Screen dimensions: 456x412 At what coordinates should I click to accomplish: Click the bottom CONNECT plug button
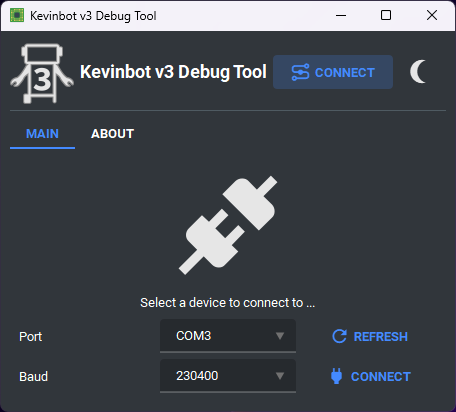[x=370, y=376]
